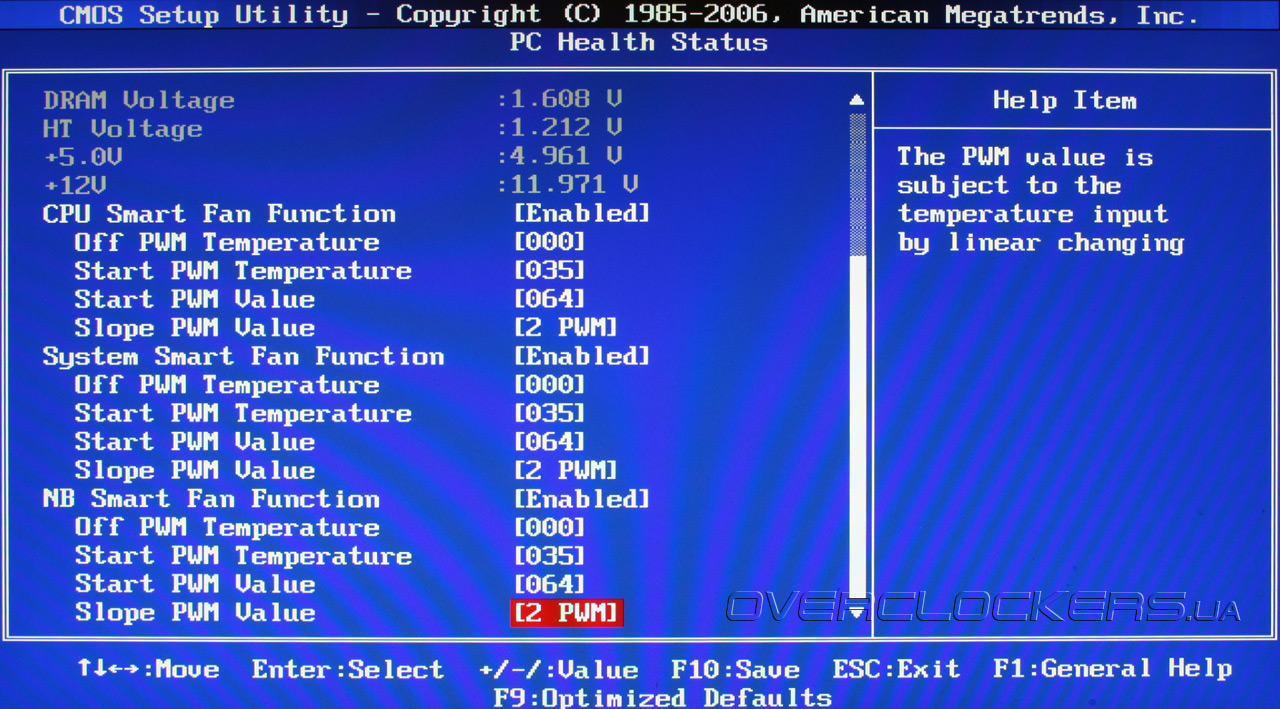Click the +12V label
This screenshot has width=1280, height=709.
tap(74, 185)
